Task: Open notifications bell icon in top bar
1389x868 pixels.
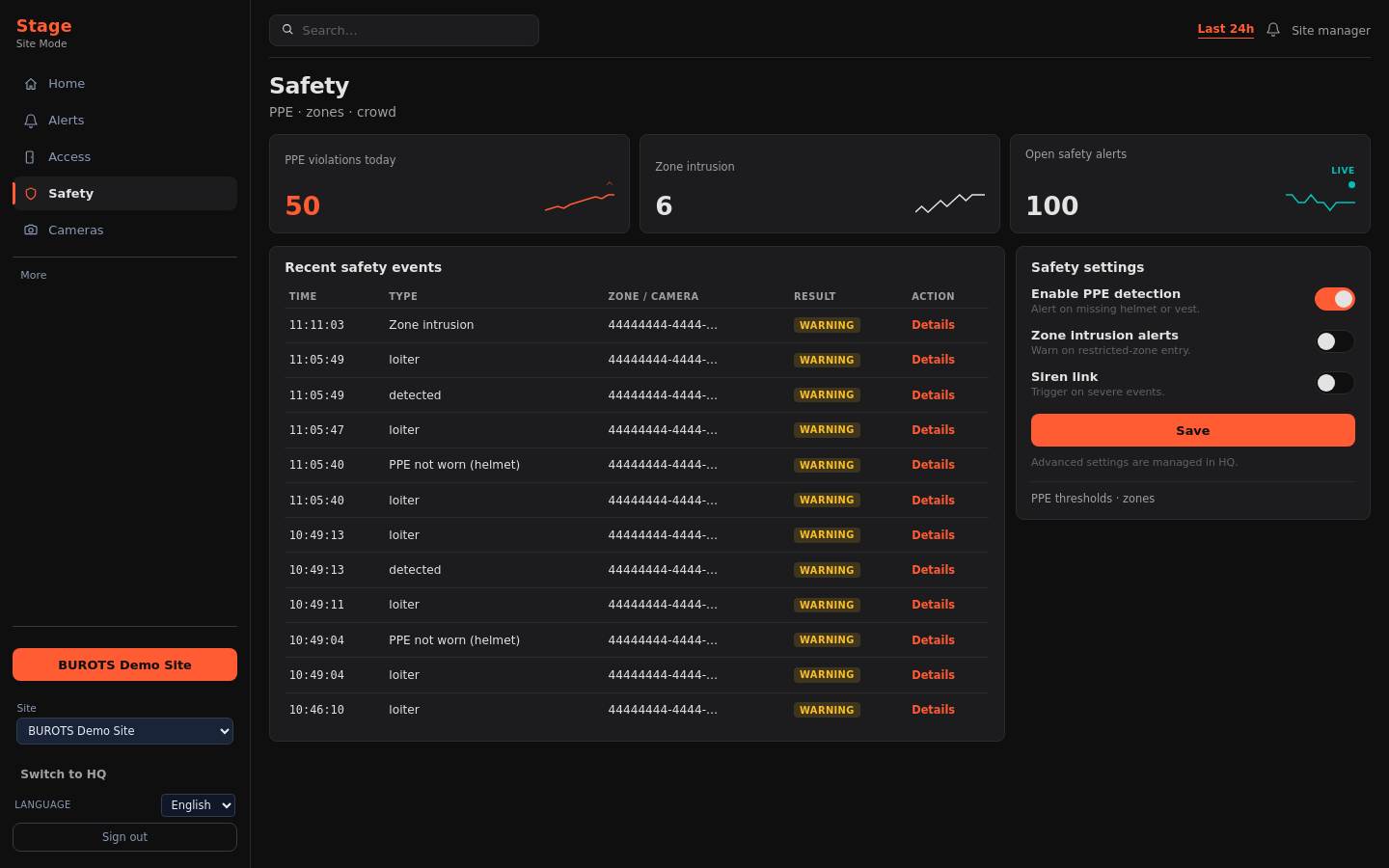Action: coord(1273,30)
